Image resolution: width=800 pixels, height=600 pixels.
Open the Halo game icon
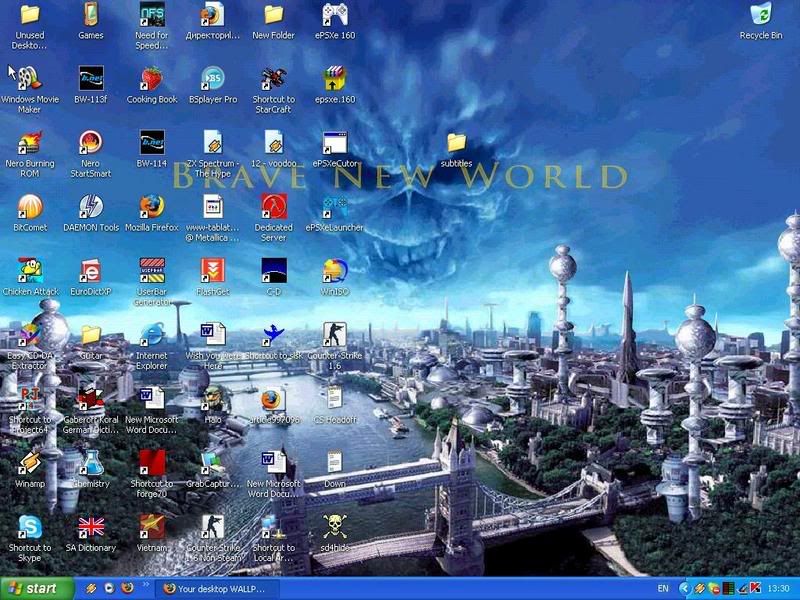point(213,399)
